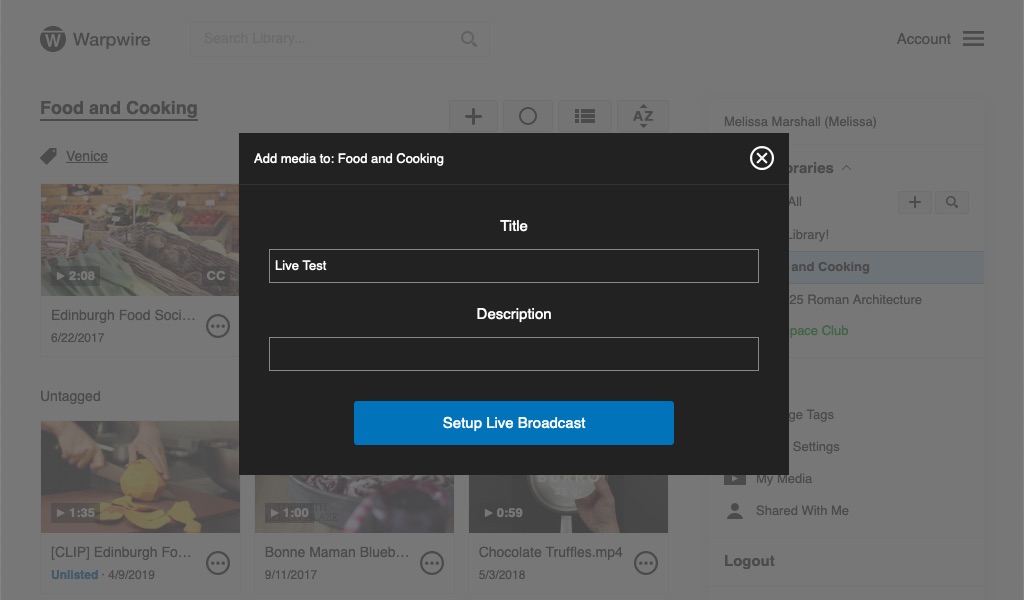Select Food and Cooking in sidebar
Viewport: 1024px width, 600px height.
(886, 267)
